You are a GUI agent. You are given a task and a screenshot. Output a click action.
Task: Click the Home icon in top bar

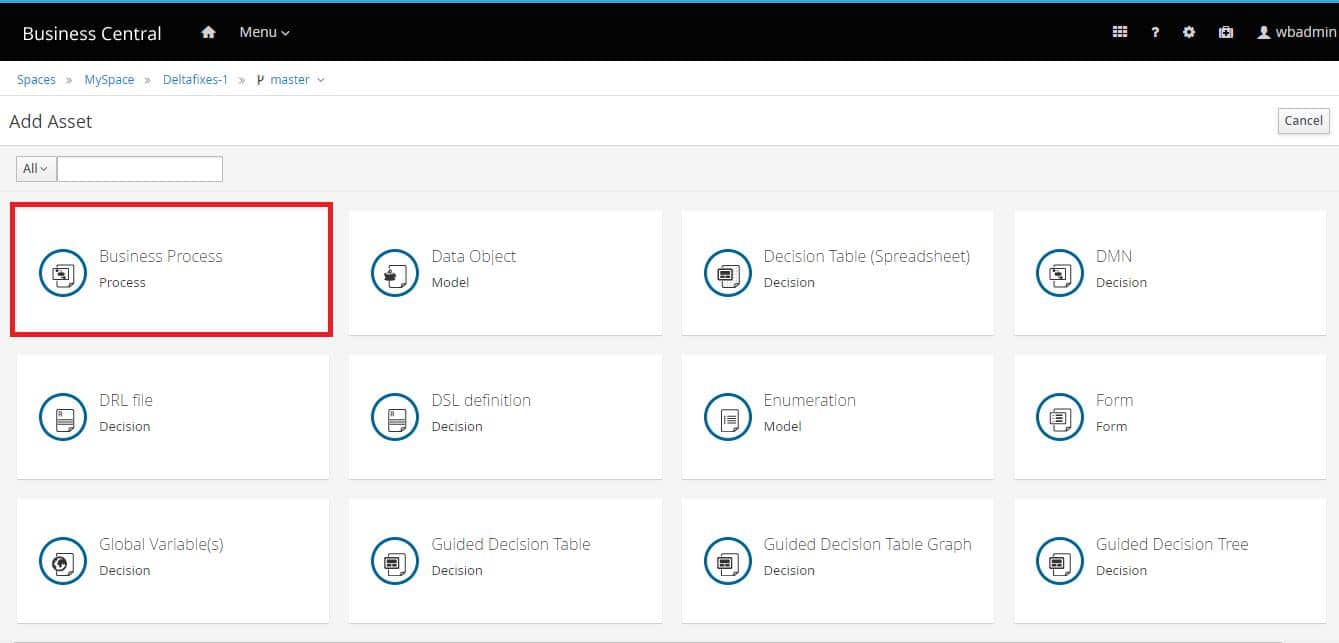pyautogui.click(x=208, y=32)
